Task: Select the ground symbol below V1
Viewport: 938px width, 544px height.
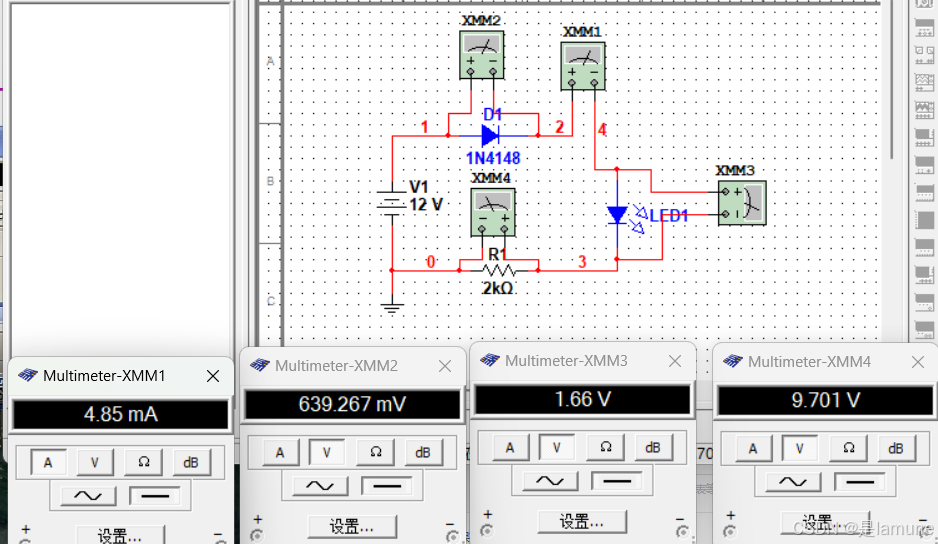Action: point(392,308)
